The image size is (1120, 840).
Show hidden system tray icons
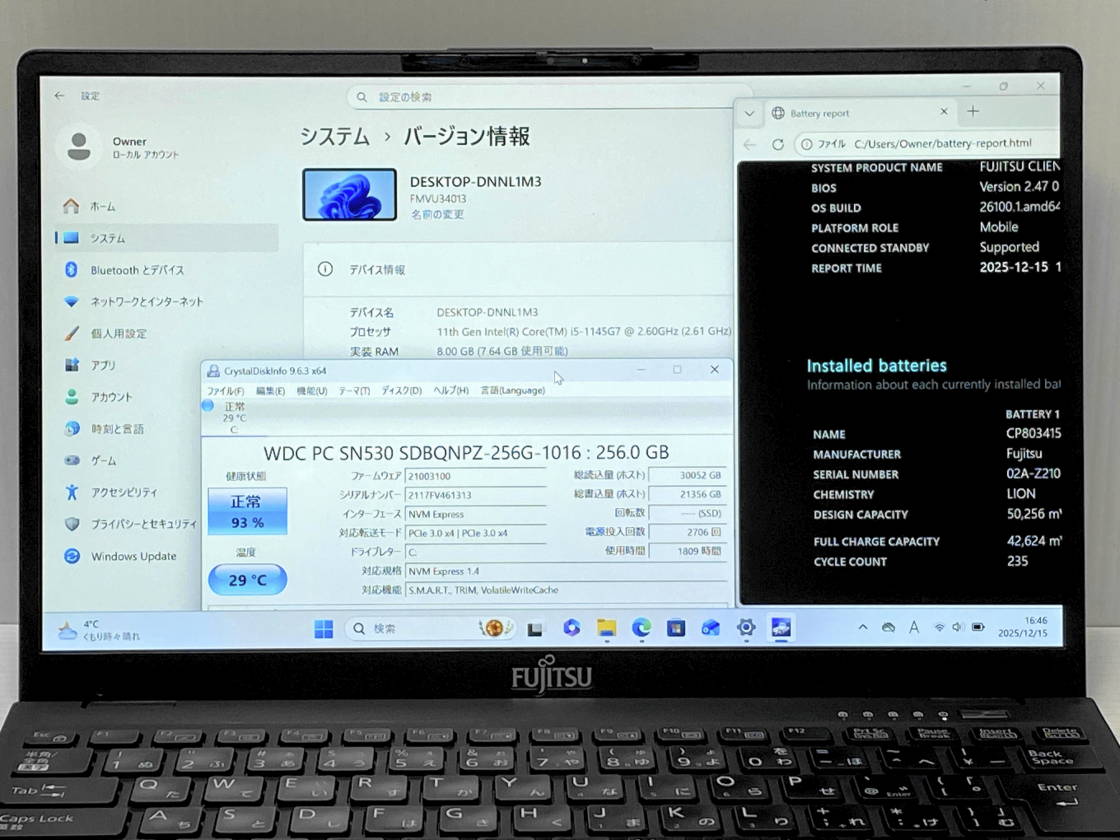pos(862,628)
